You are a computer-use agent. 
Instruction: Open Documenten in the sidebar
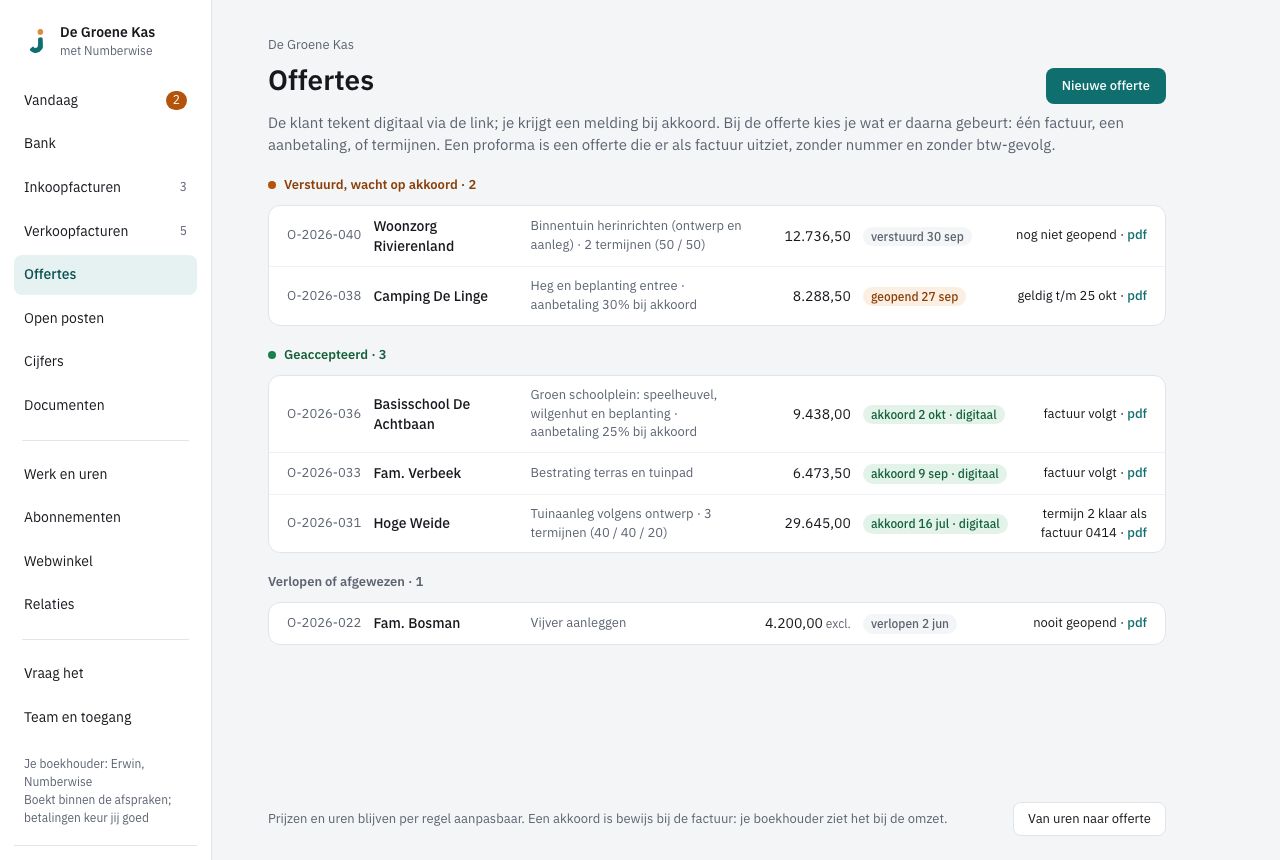105,405
